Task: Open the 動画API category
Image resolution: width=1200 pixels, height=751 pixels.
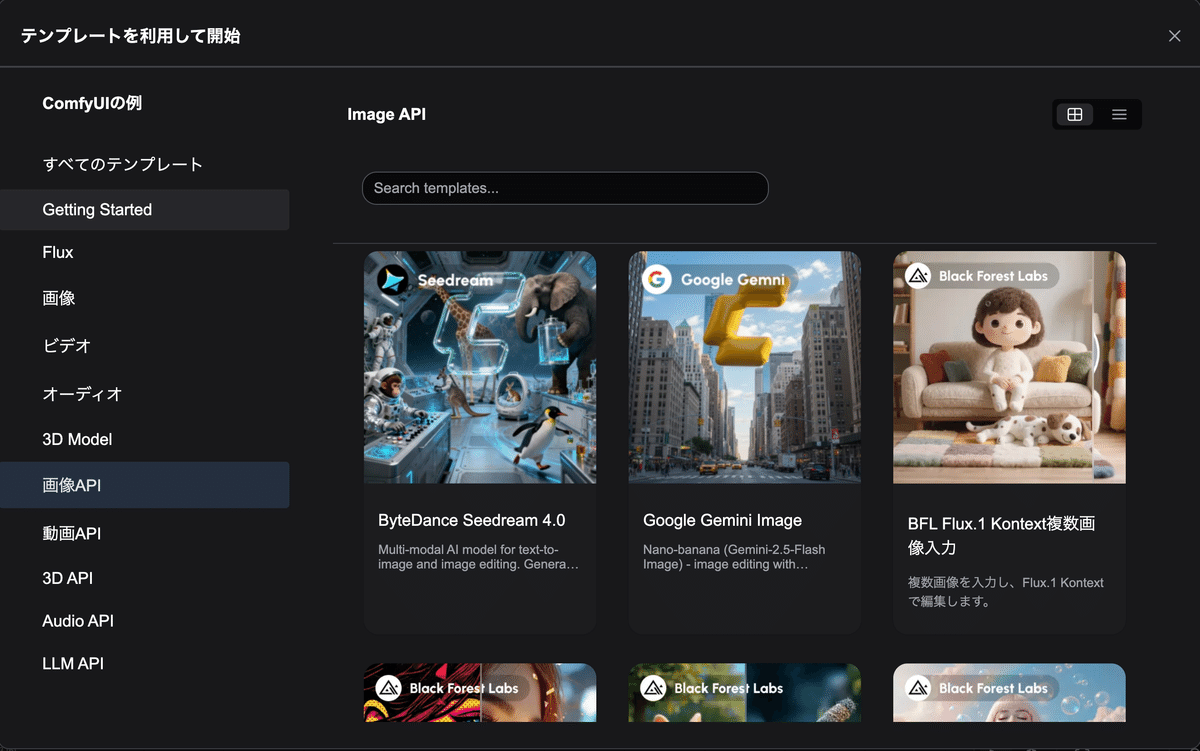Action: tap(145, 534)
